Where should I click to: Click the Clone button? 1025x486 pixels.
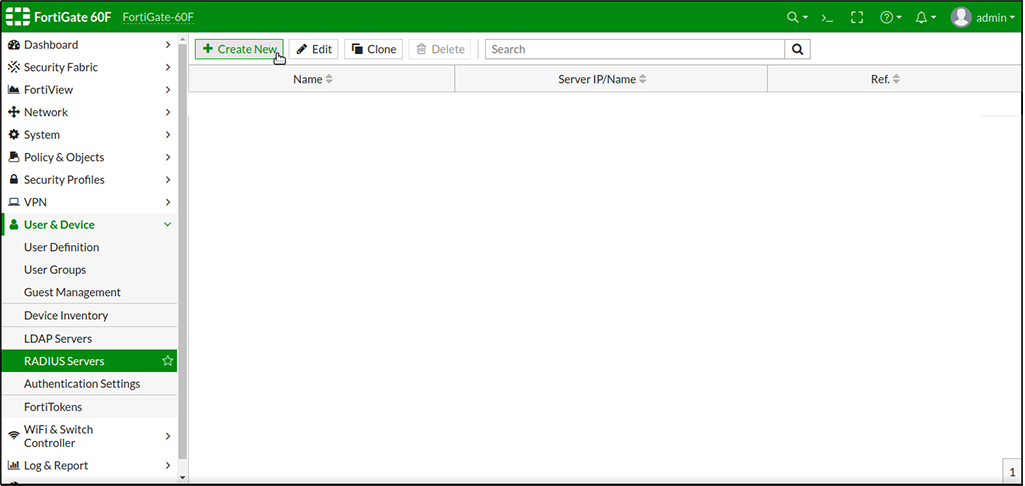click(x=373, y=49)
